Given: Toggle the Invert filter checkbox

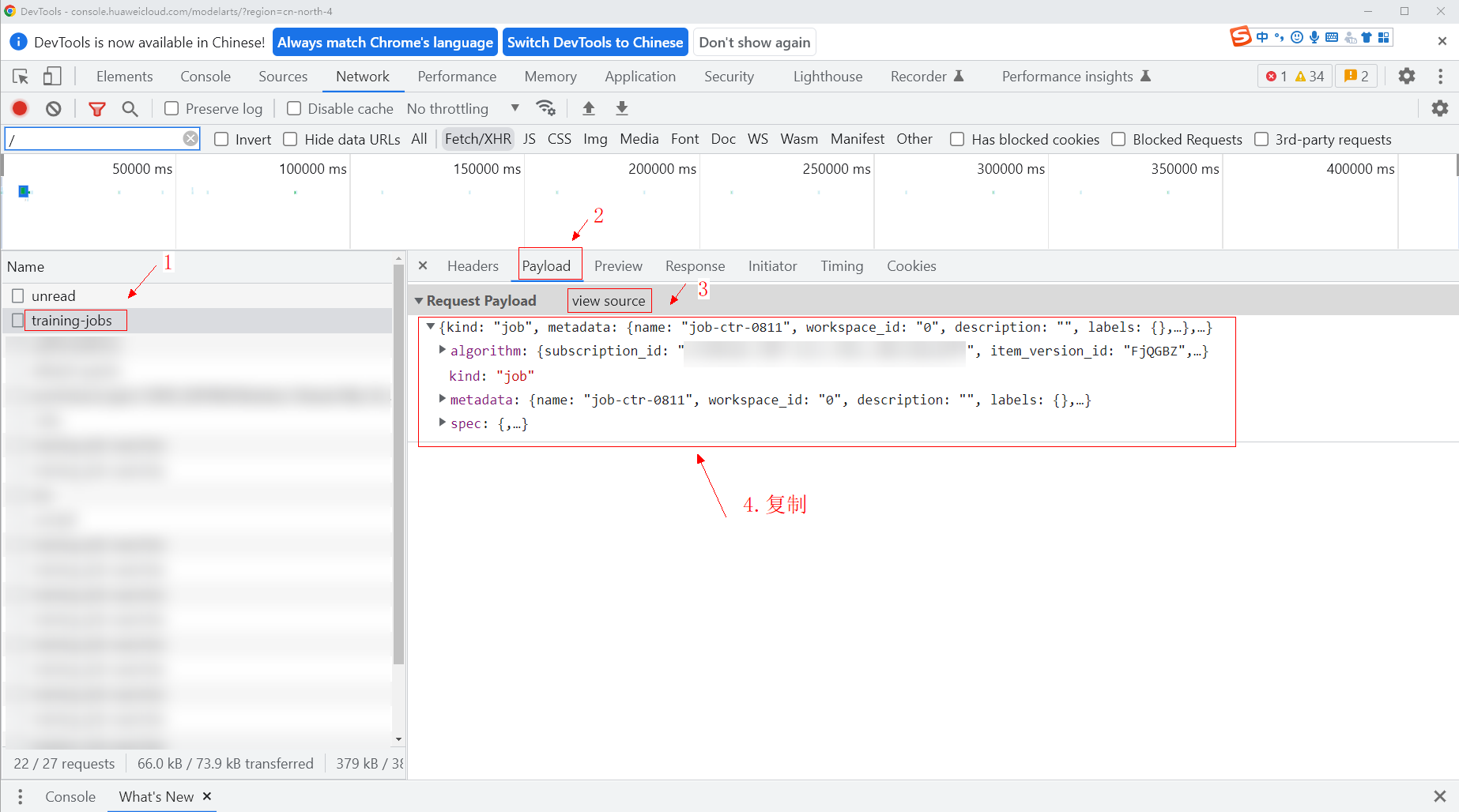Looking at the screenshot, I should coord(221,139).
